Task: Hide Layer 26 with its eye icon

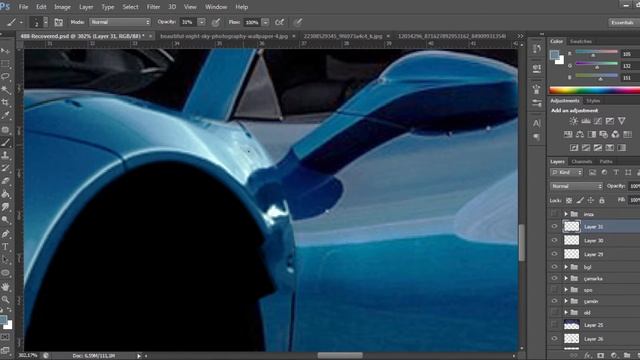Action: tap(554, 339)
